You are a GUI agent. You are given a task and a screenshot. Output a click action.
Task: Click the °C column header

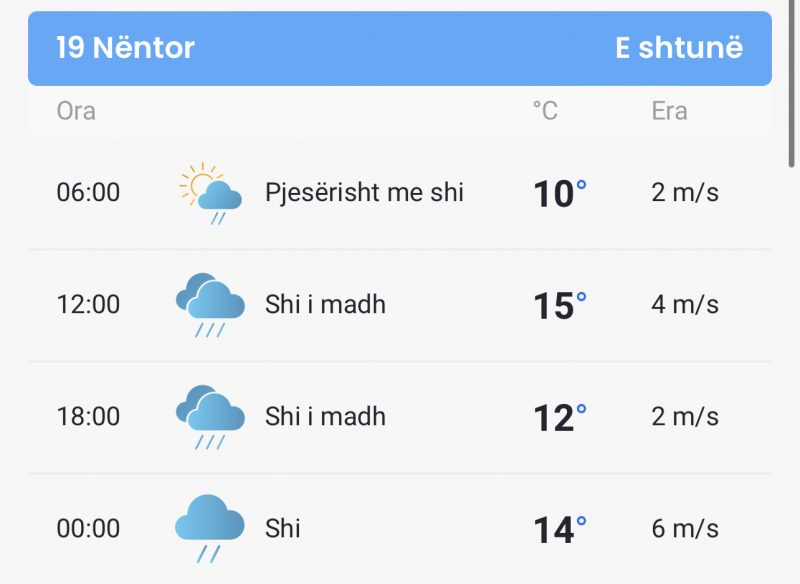(545, 111)
